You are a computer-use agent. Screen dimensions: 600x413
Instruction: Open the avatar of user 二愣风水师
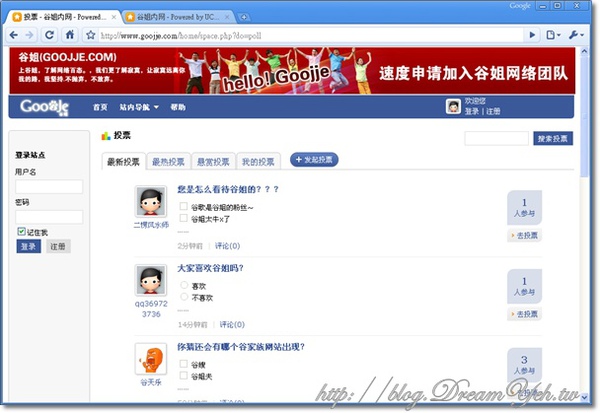tap(151, 201)
